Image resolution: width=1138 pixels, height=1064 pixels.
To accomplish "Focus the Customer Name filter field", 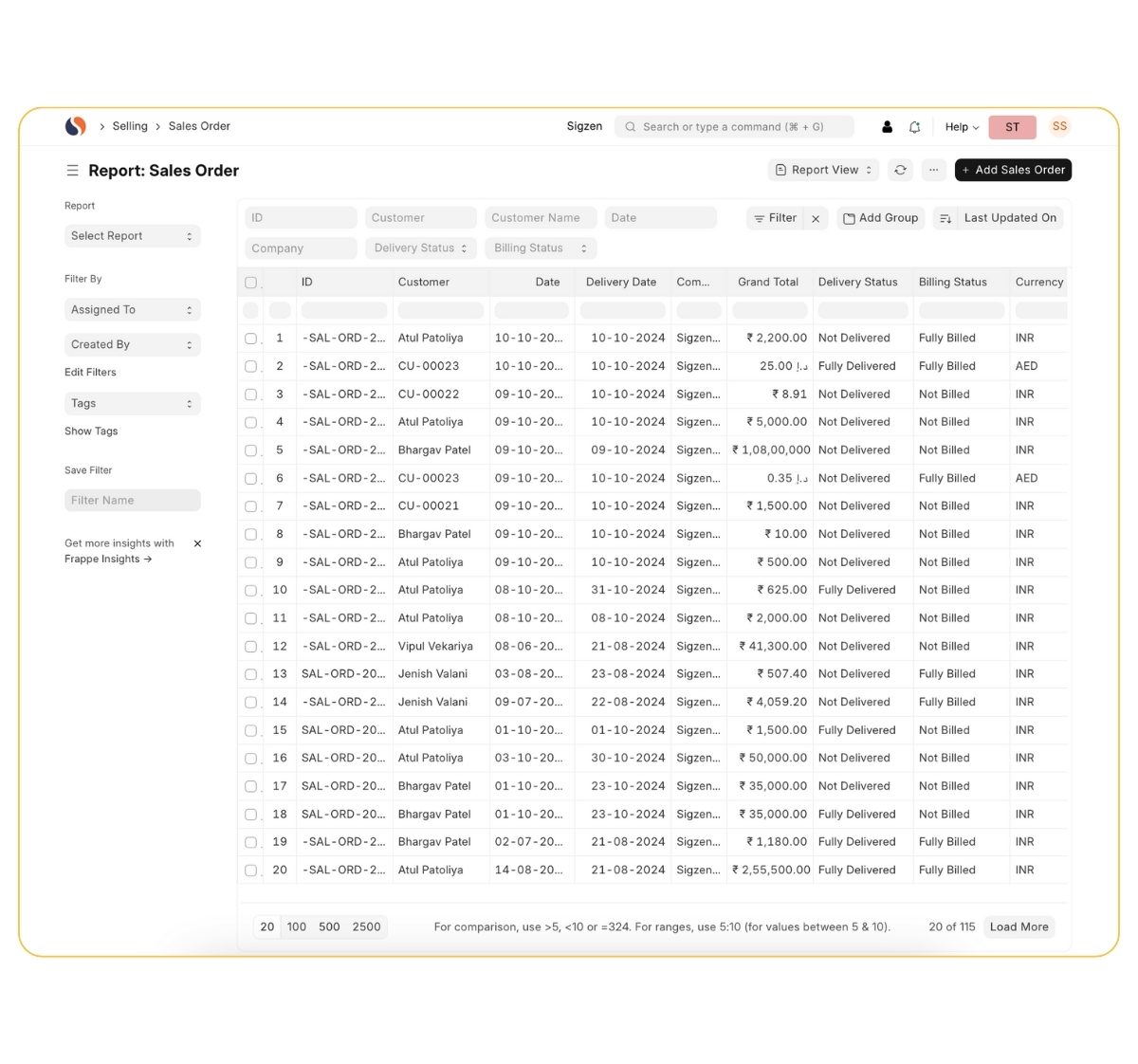I will (541, 218).
